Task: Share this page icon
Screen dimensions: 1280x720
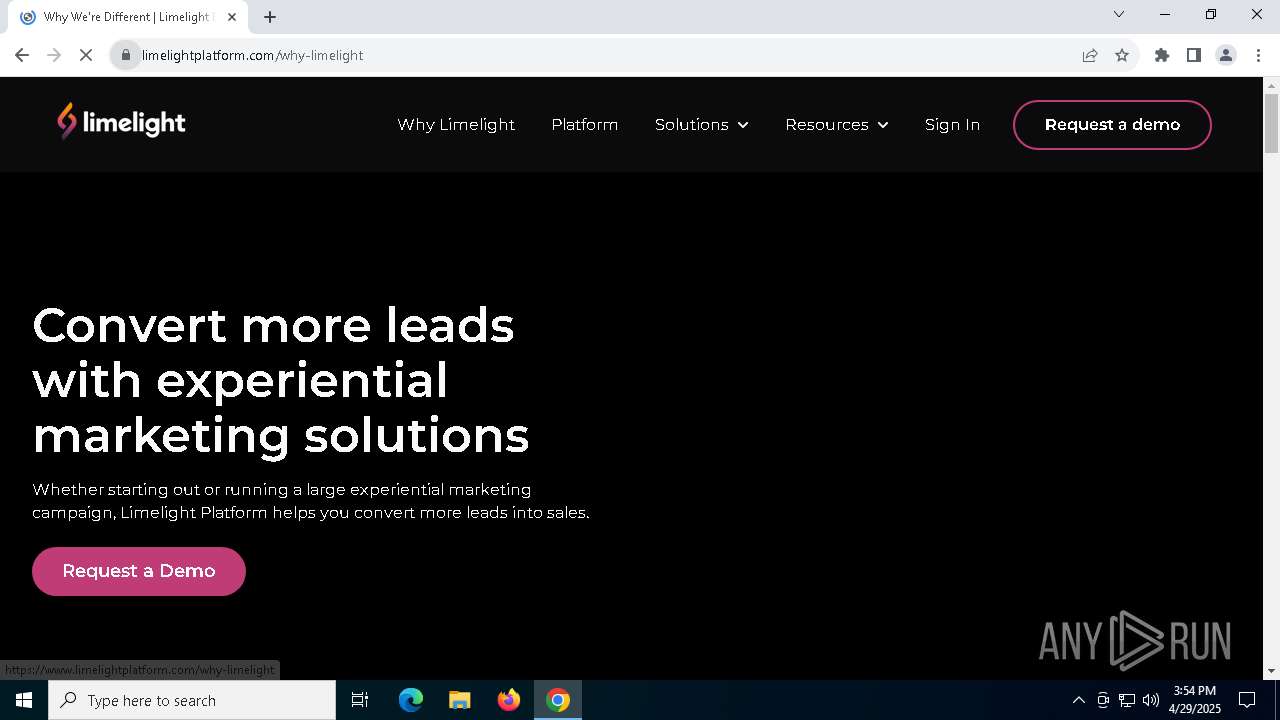Action: pos(1090,55)
